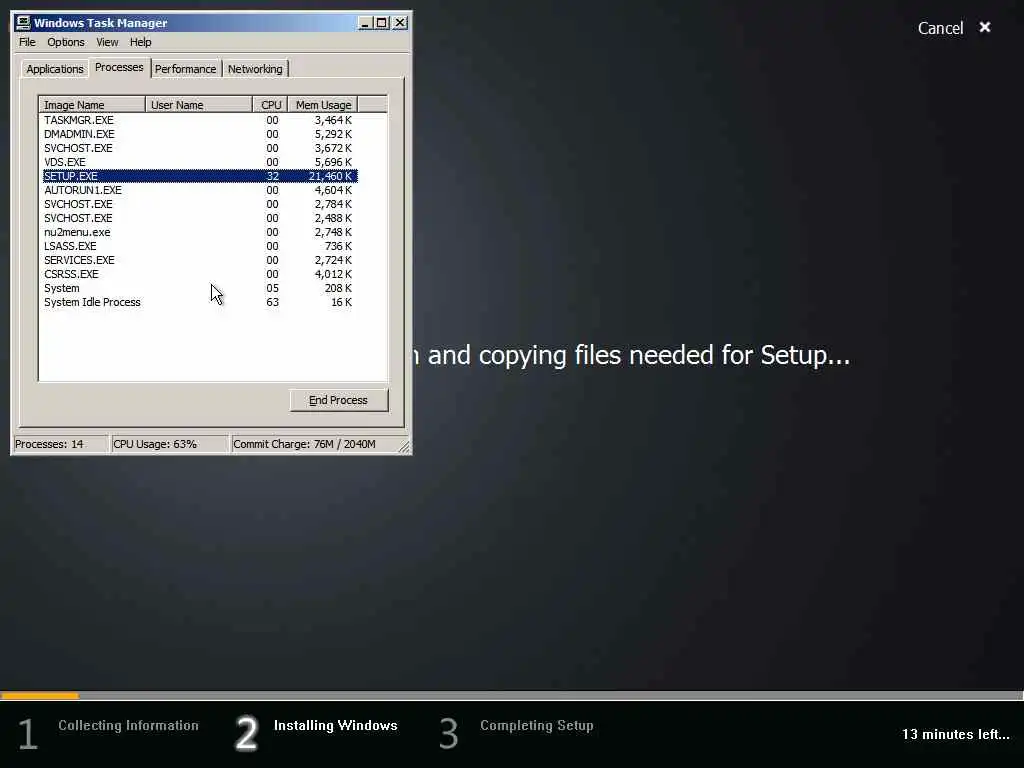Select the highlighted SETUP.EXE process

tap(199, 176)
